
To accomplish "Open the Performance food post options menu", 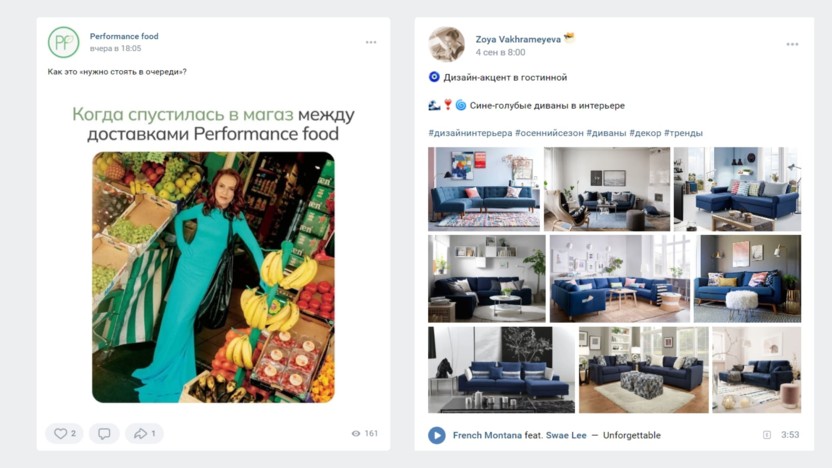I will pyautogui.click(x=371, y=42).
